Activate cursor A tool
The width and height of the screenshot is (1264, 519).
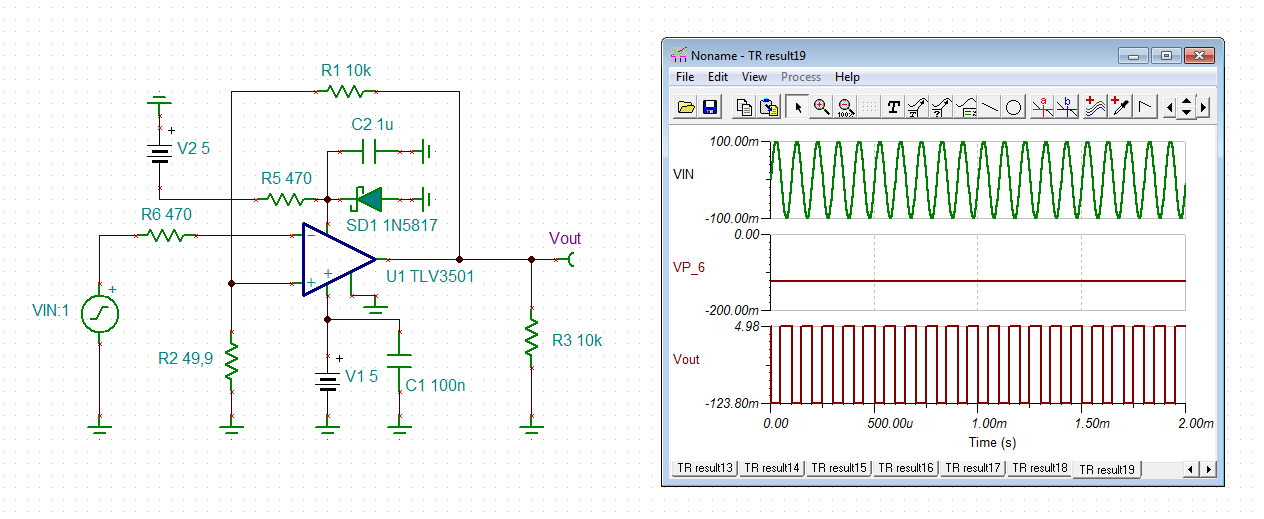[x=1044, y=106]
